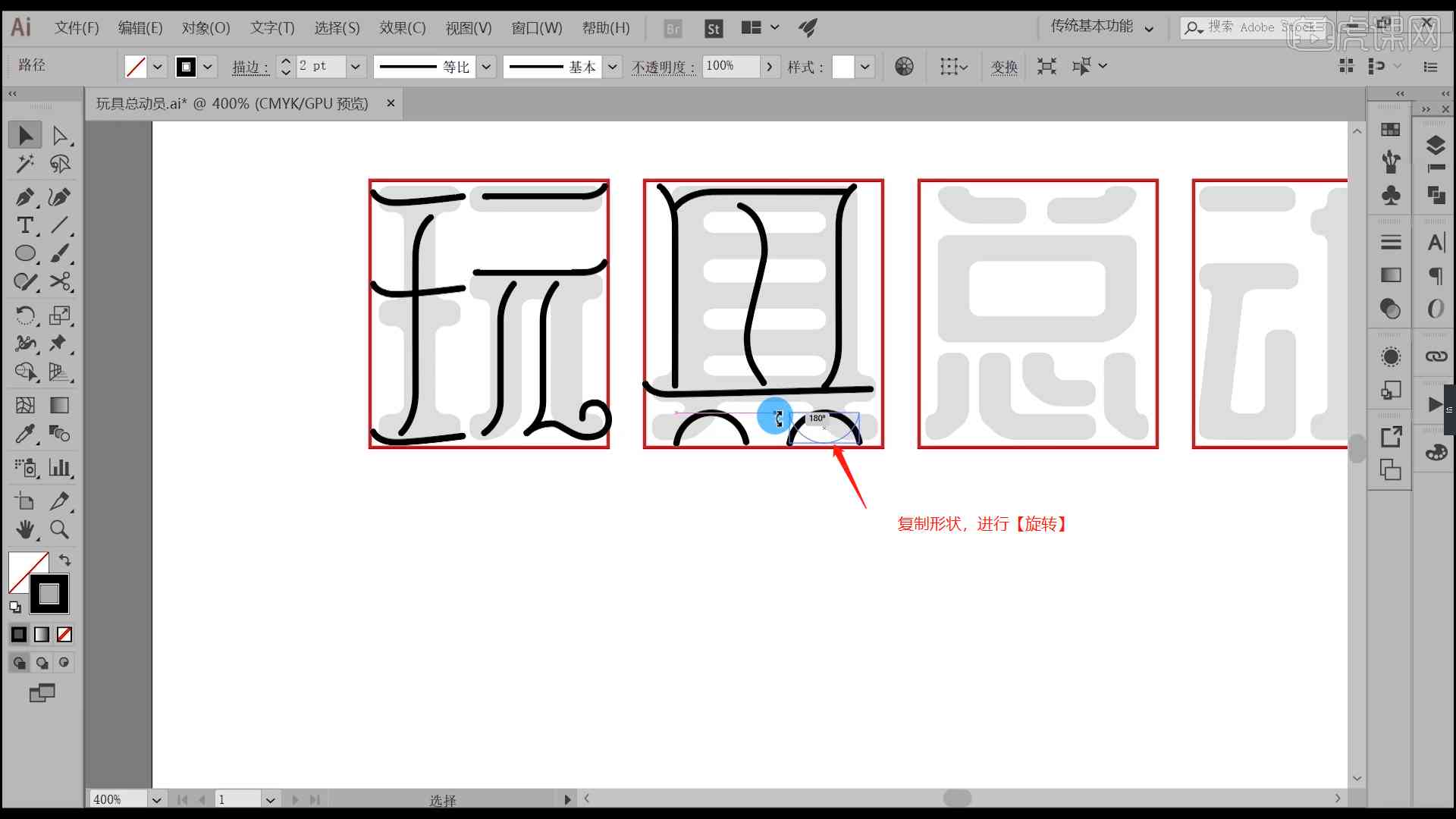
Task: Toggle 传统基本功能 workspace switcher
Action: click(1100, 27)
